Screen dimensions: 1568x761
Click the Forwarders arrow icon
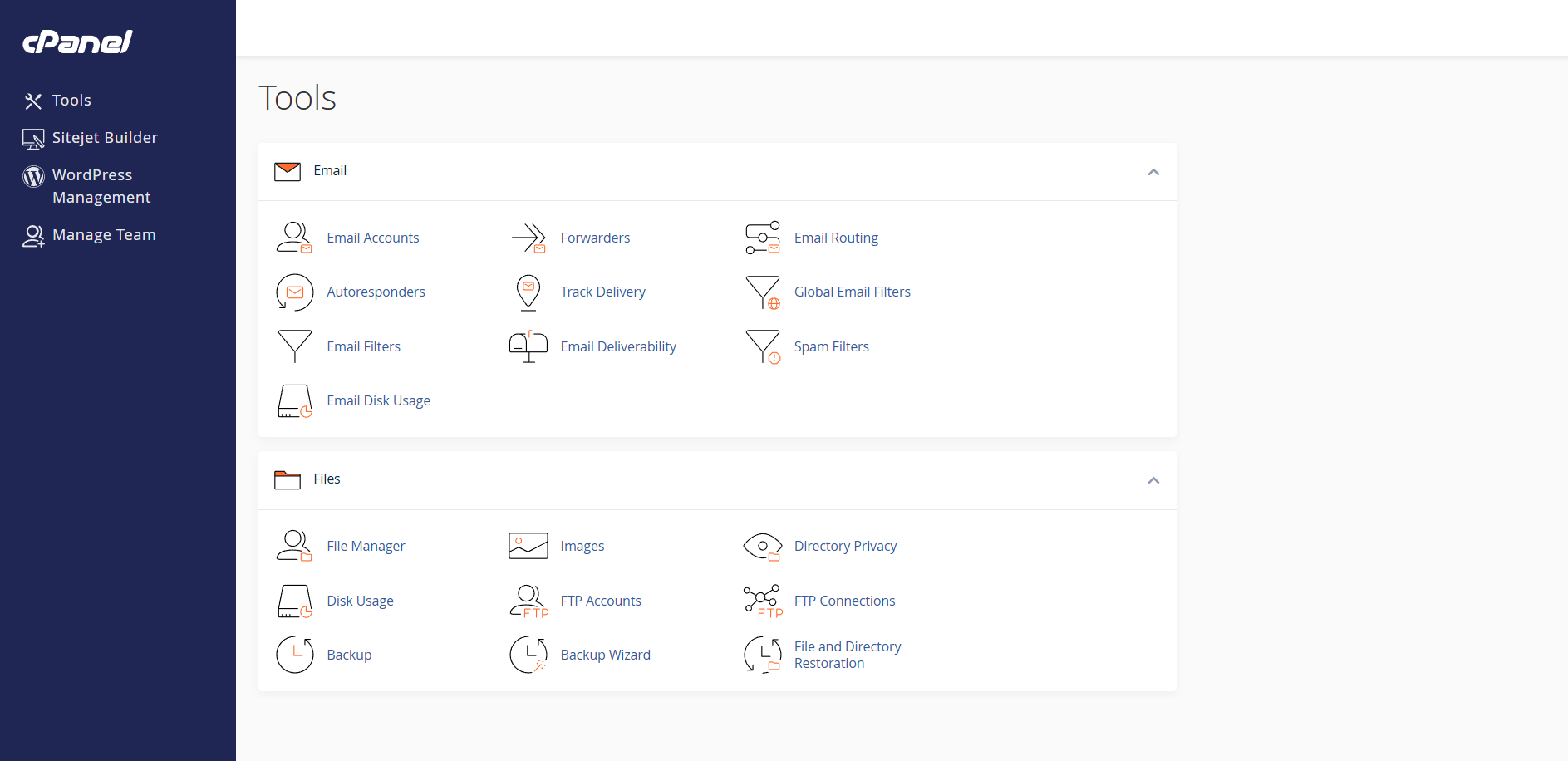pyautogui.click(x=528, y=238)
